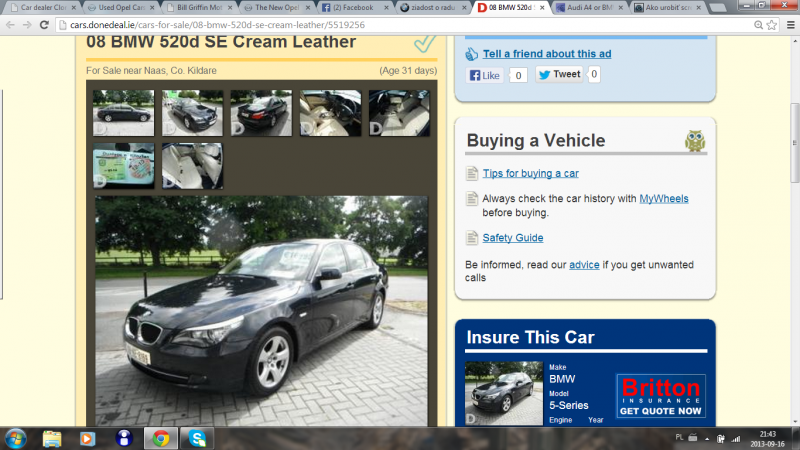This screenshot has height=450, width=800.
Task: Open the Chrome menu icon
Action: tap(791, 24)
